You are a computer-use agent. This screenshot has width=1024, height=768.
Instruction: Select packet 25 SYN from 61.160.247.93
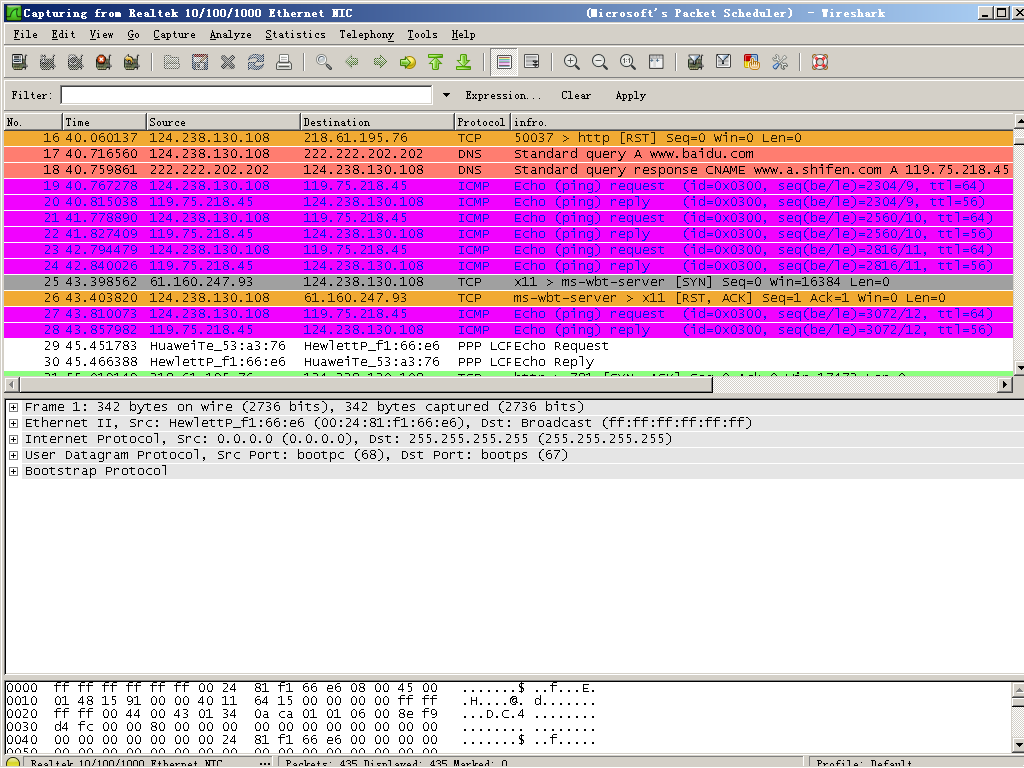[508, 282]
